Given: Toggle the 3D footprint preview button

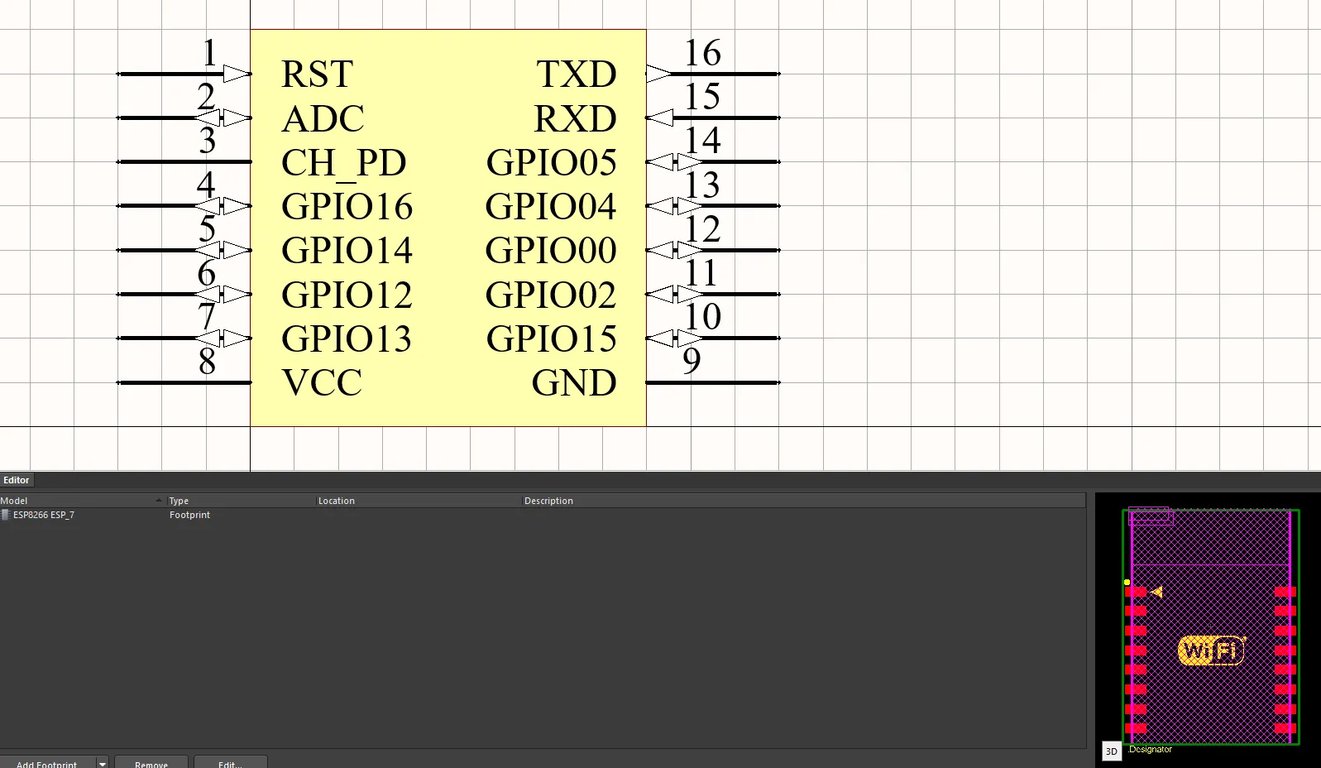Looking at the screenshot, I should pyautogui.click(x=1111, y=751).
